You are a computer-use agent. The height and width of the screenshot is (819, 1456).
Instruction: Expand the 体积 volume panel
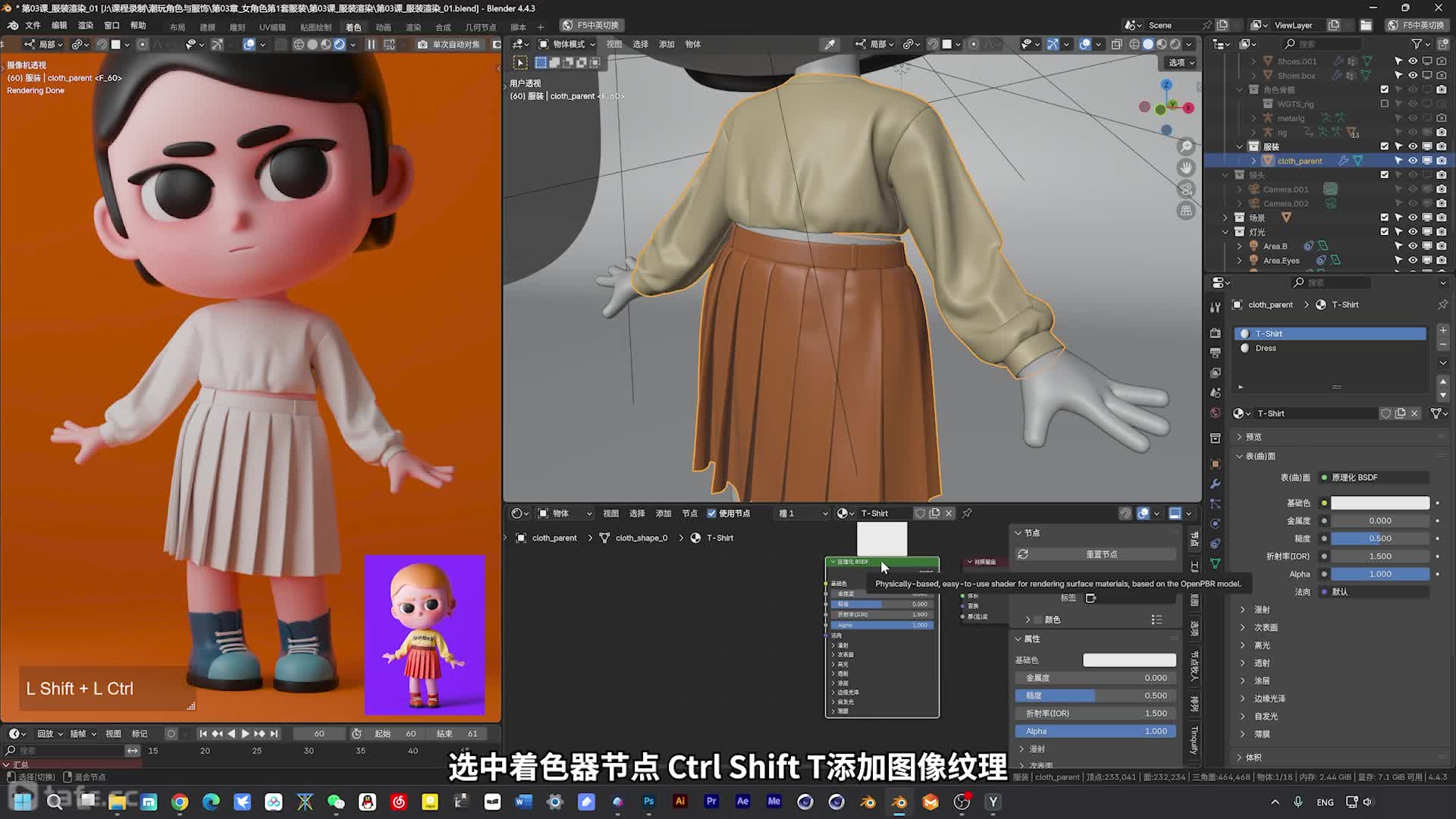click(x=1253, y=757)
